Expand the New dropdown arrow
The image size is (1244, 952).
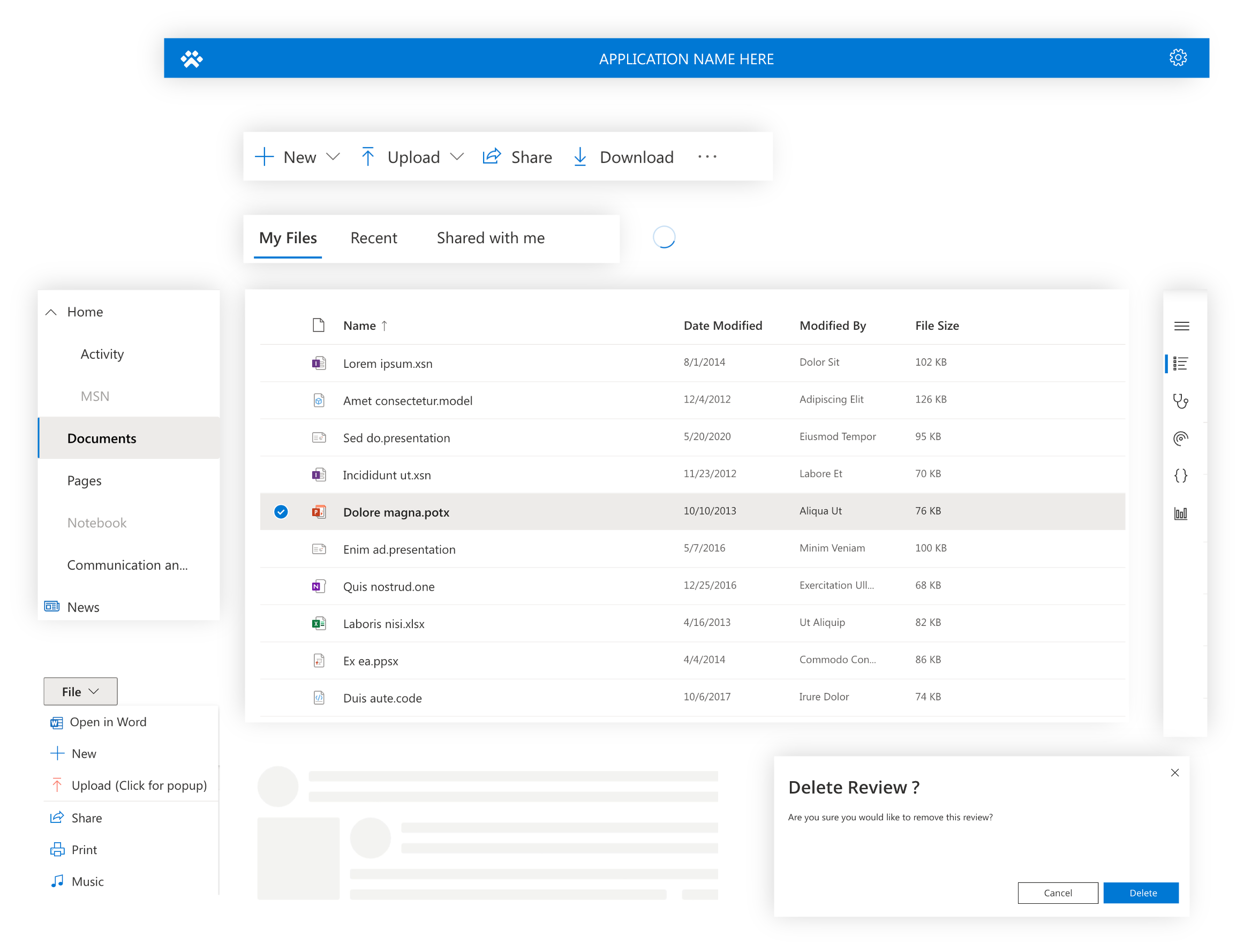(x=333, y=156)
